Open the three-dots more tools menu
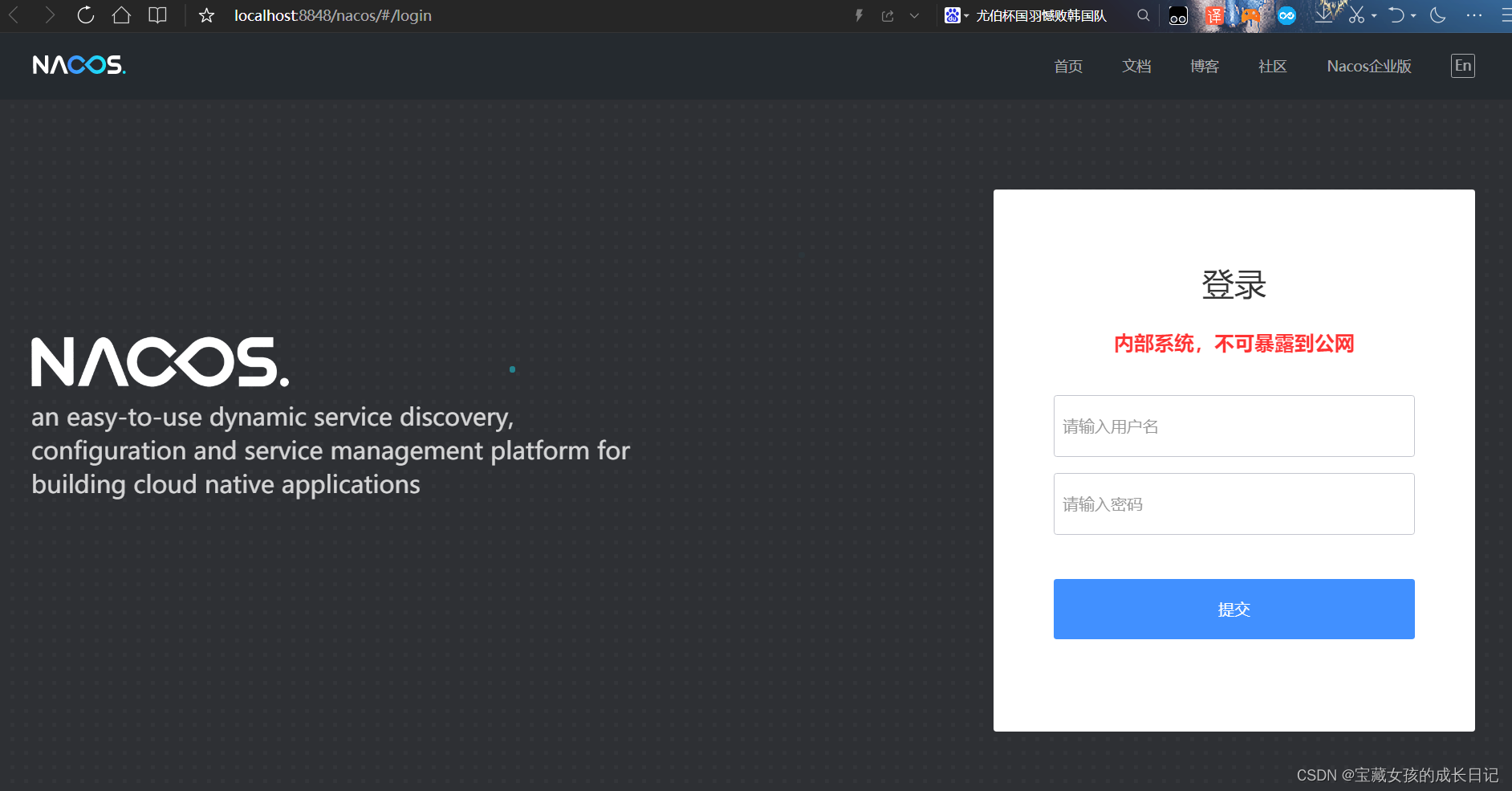 coord(1474,15)
